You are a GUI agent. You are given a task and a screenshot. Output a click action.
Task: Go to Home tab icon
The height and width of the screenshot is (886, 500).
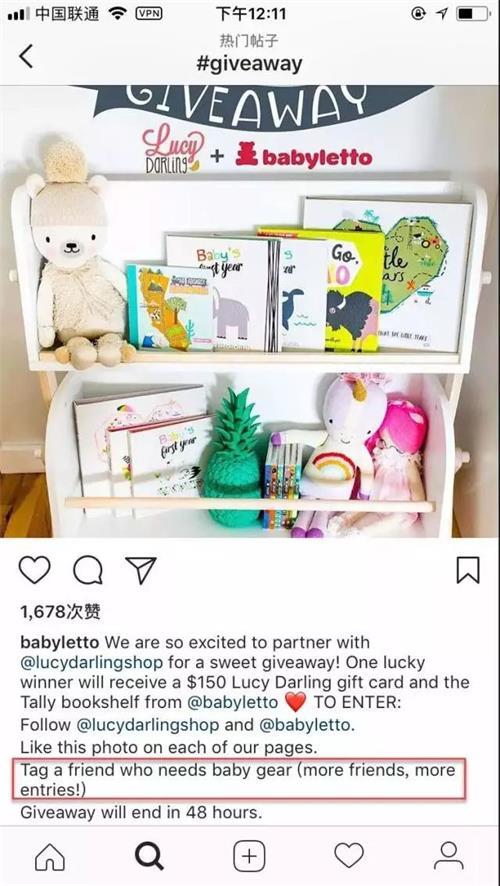pos(50,857)
